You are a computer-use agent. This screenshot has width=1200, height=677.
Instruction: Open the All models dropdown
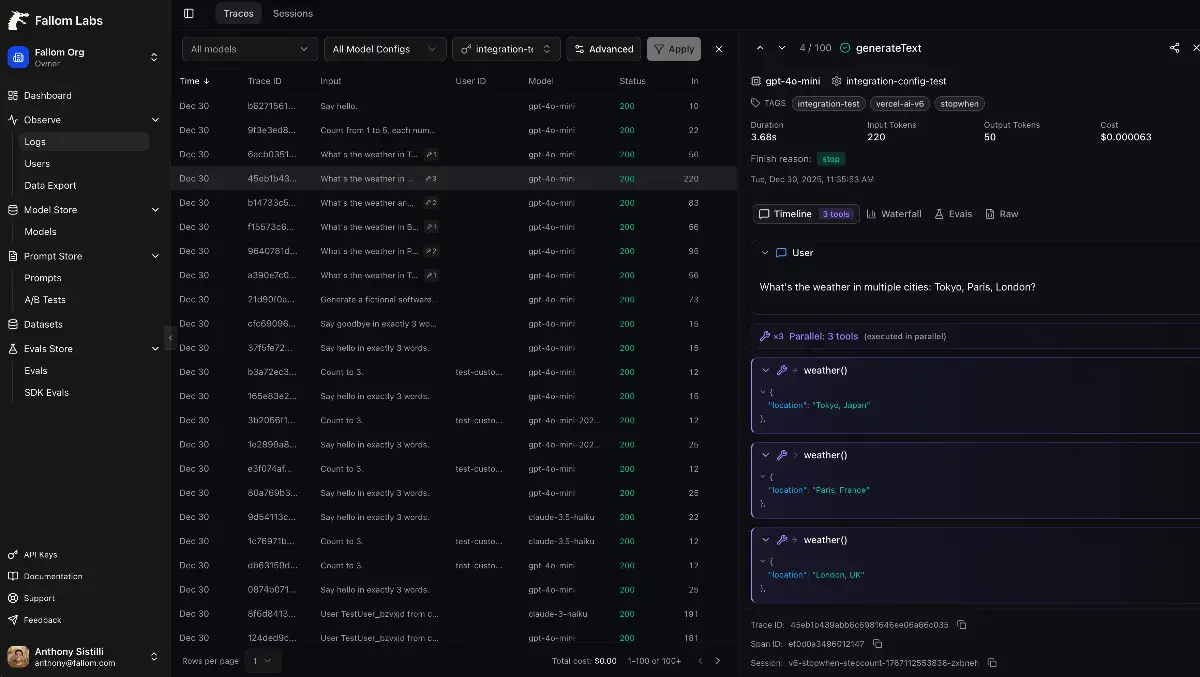coord(249,48)
